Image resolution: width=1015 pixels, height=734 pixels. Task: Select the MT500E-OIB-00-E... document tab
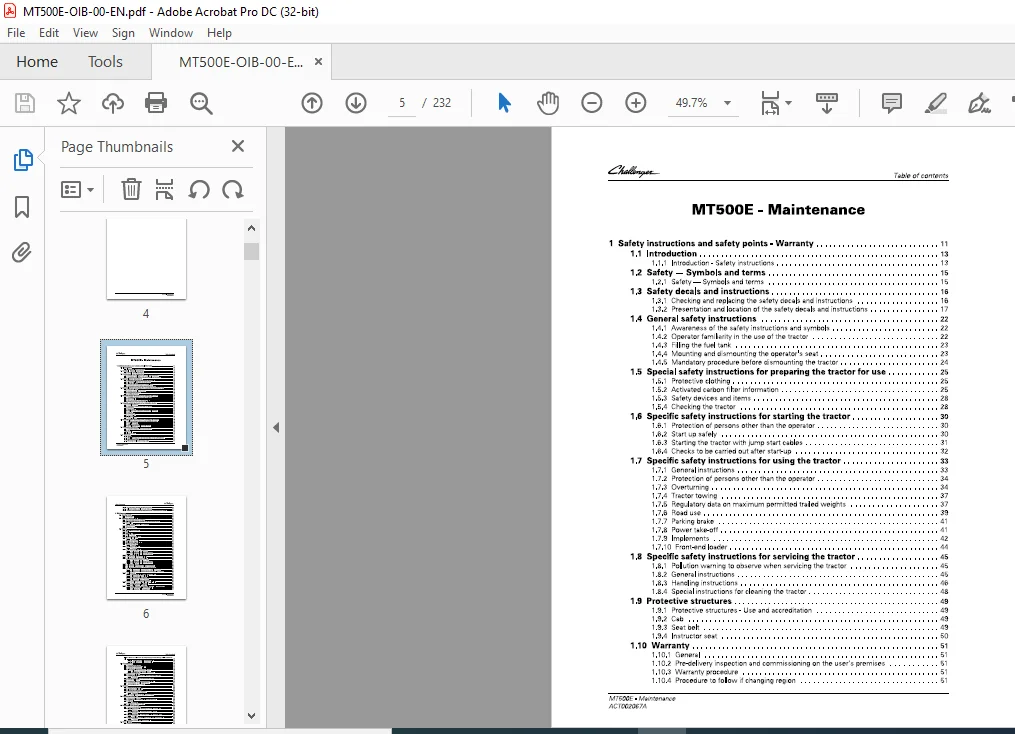click(241, 62)
